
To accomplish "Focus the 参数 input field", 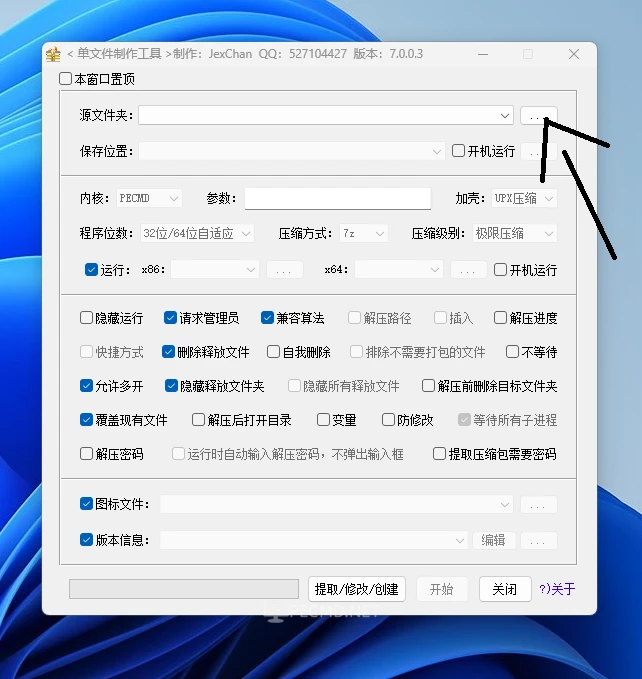I will tap(338, 198).
